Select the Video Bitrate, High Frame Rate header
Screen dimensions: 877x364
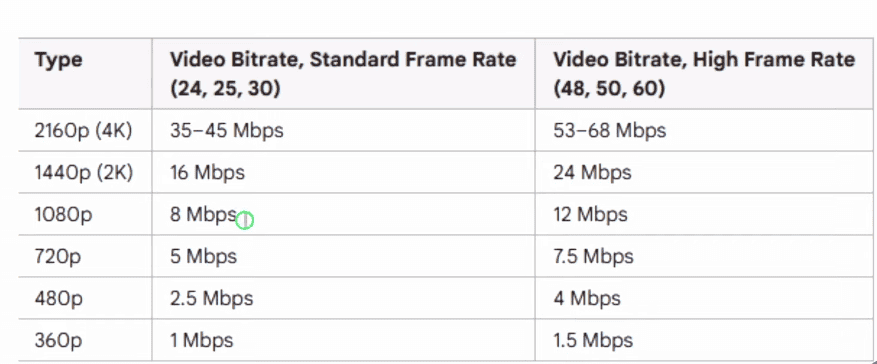pos(704,74)
